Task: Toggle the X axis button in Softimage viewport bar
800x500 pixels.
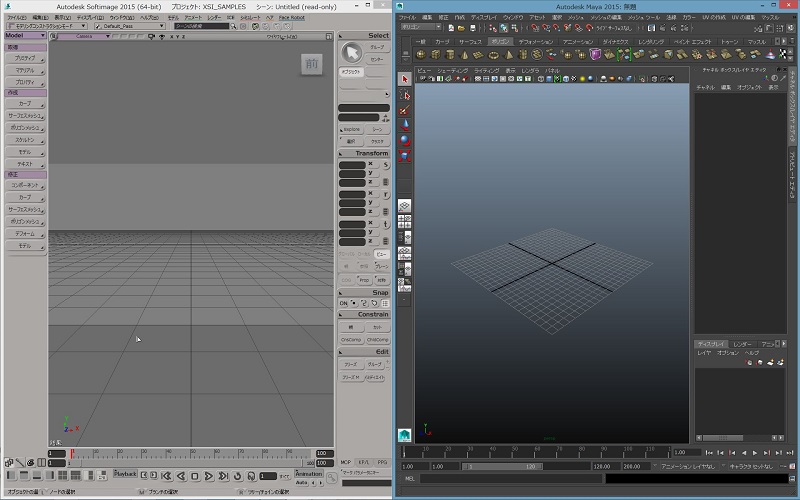Action: [x=171, y=37]
